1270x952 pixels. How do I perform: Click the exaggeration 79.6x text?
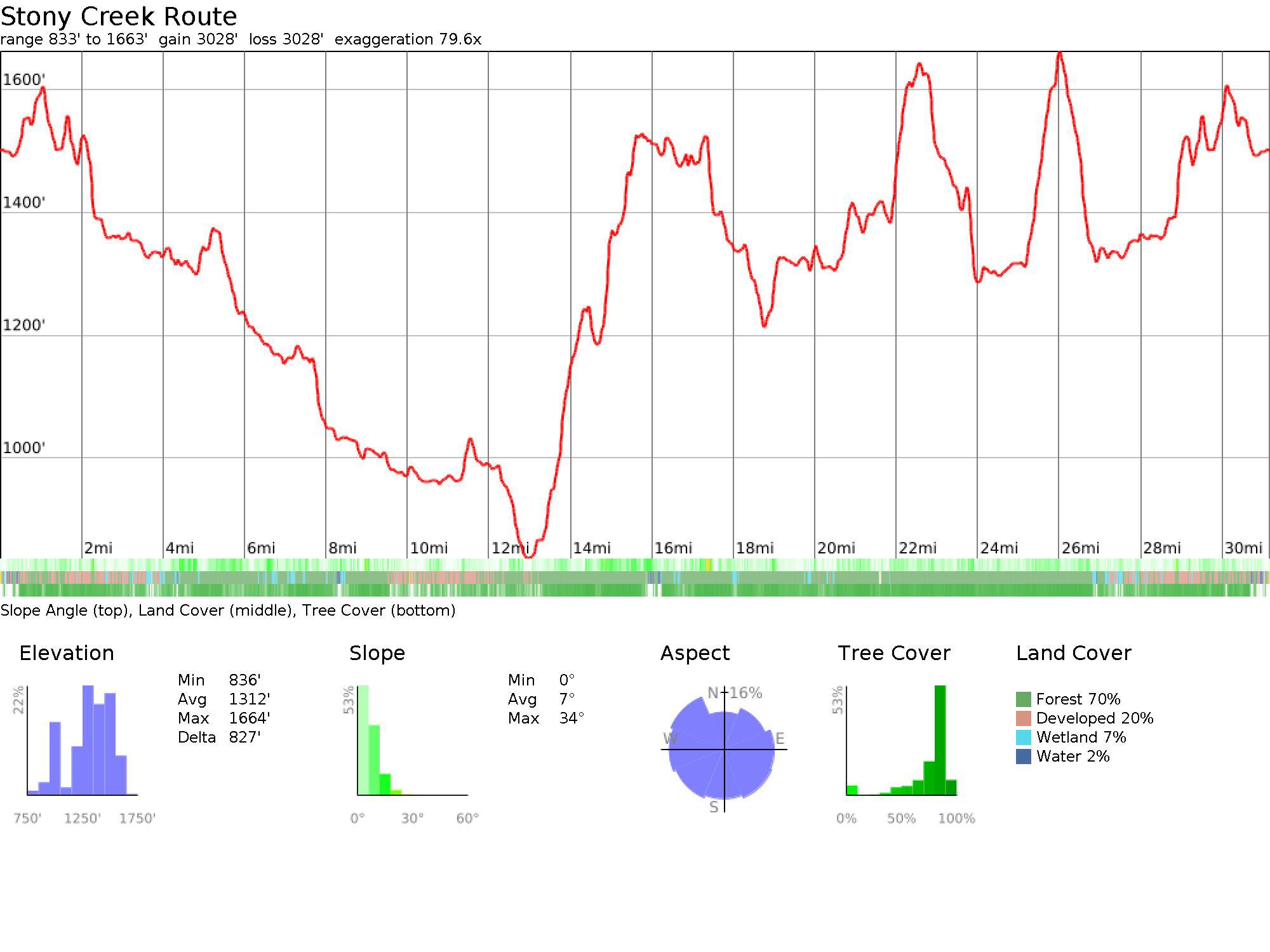(x=408, y=39)
